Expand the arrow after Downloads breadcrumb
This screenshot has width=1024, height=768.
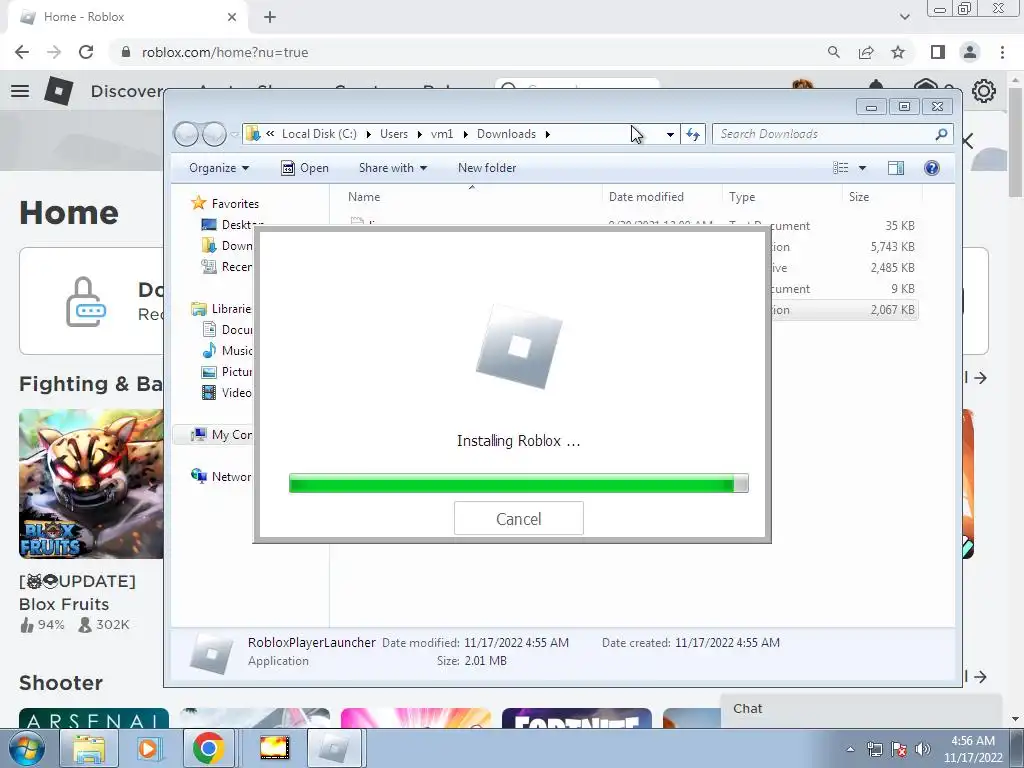[547, 134]
